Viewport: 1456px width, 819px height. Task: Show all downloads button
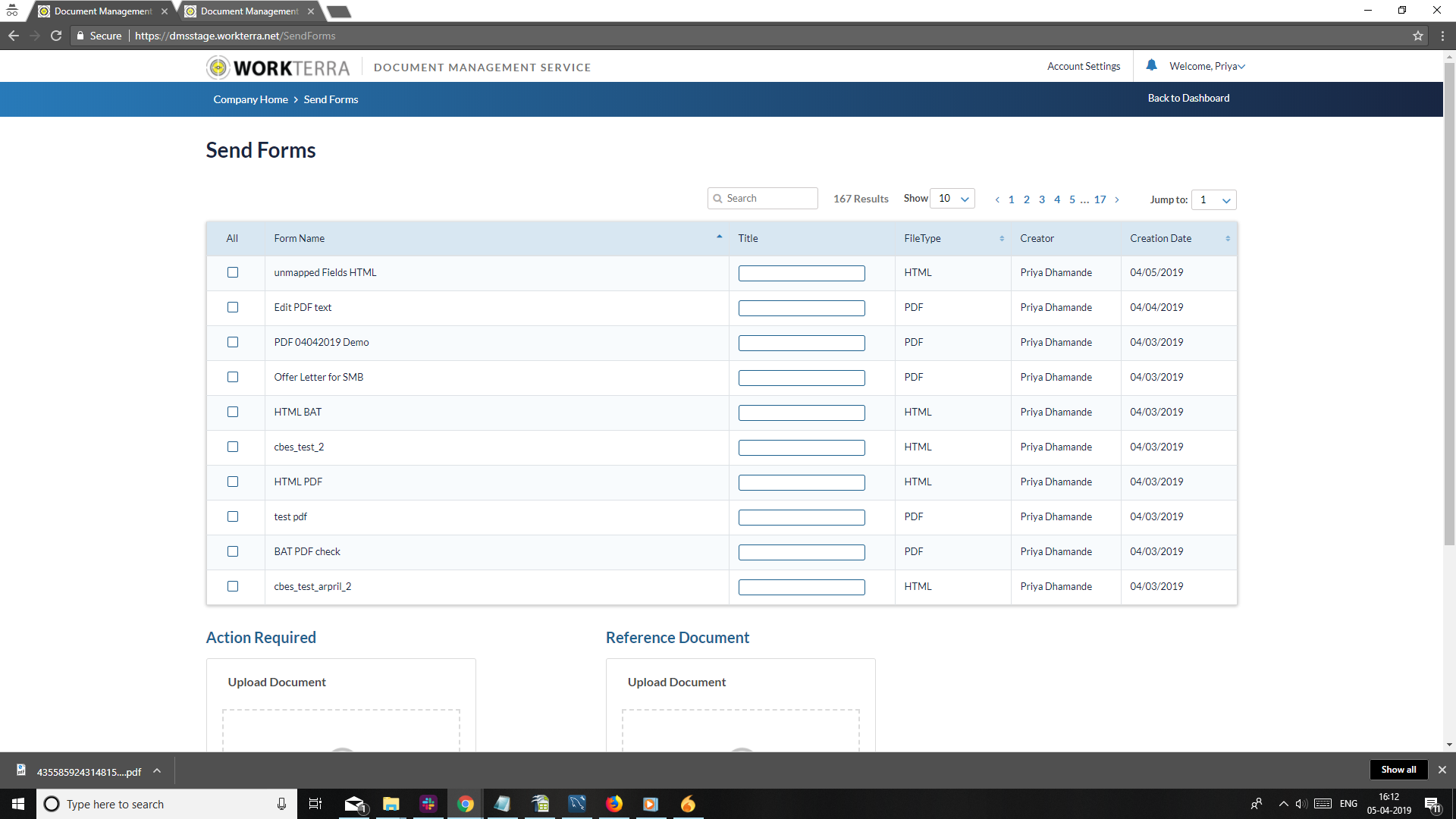[1398, 770]
